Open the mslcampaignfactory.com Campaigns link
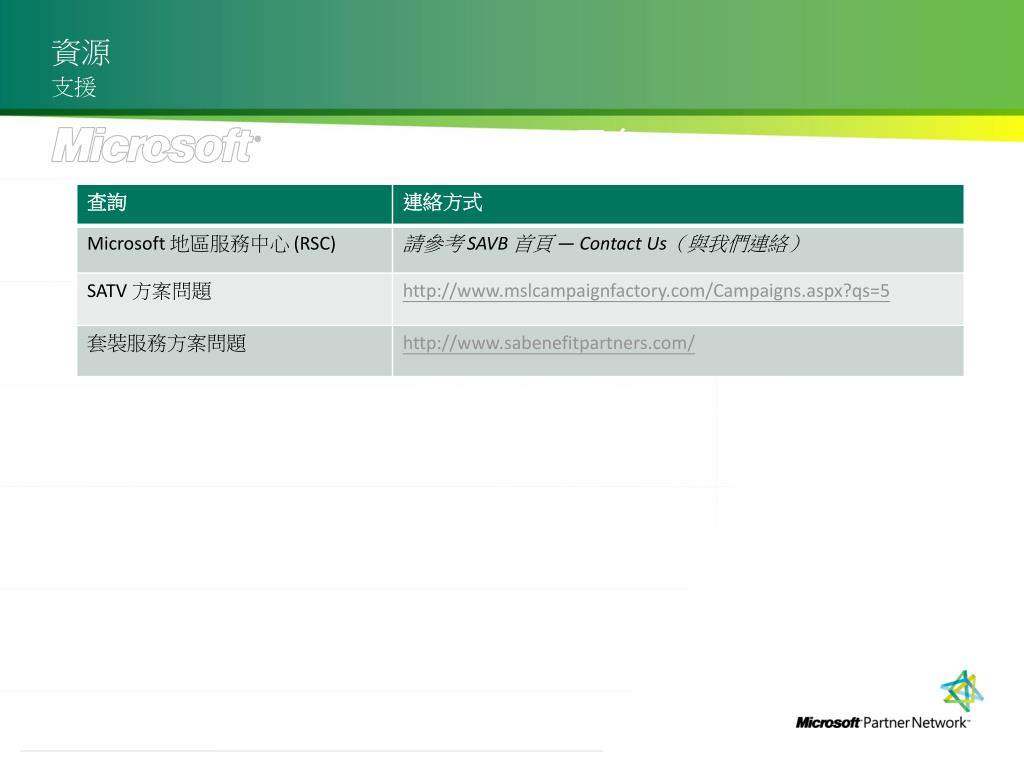This screenshot has height=768, width=1024. pos(646,291)
